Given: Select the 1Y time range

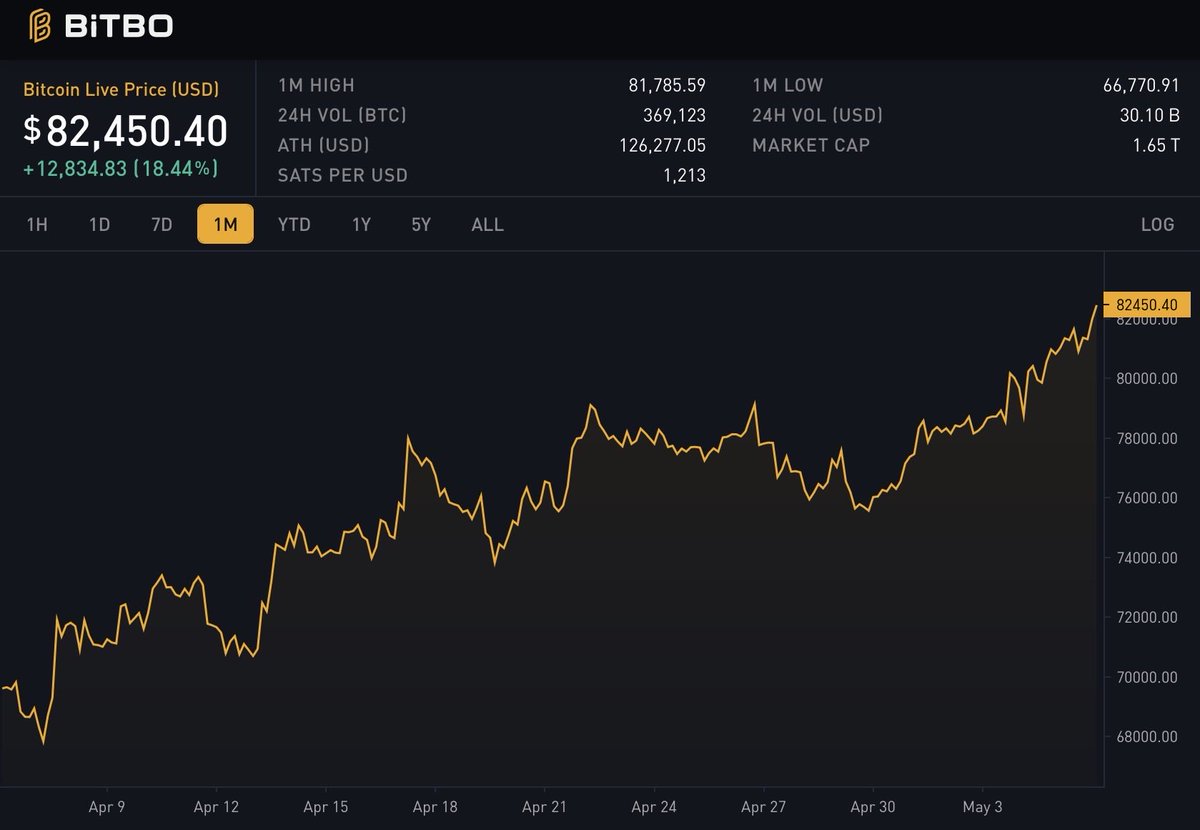Looking at the screenshot, I should [361, 224].
